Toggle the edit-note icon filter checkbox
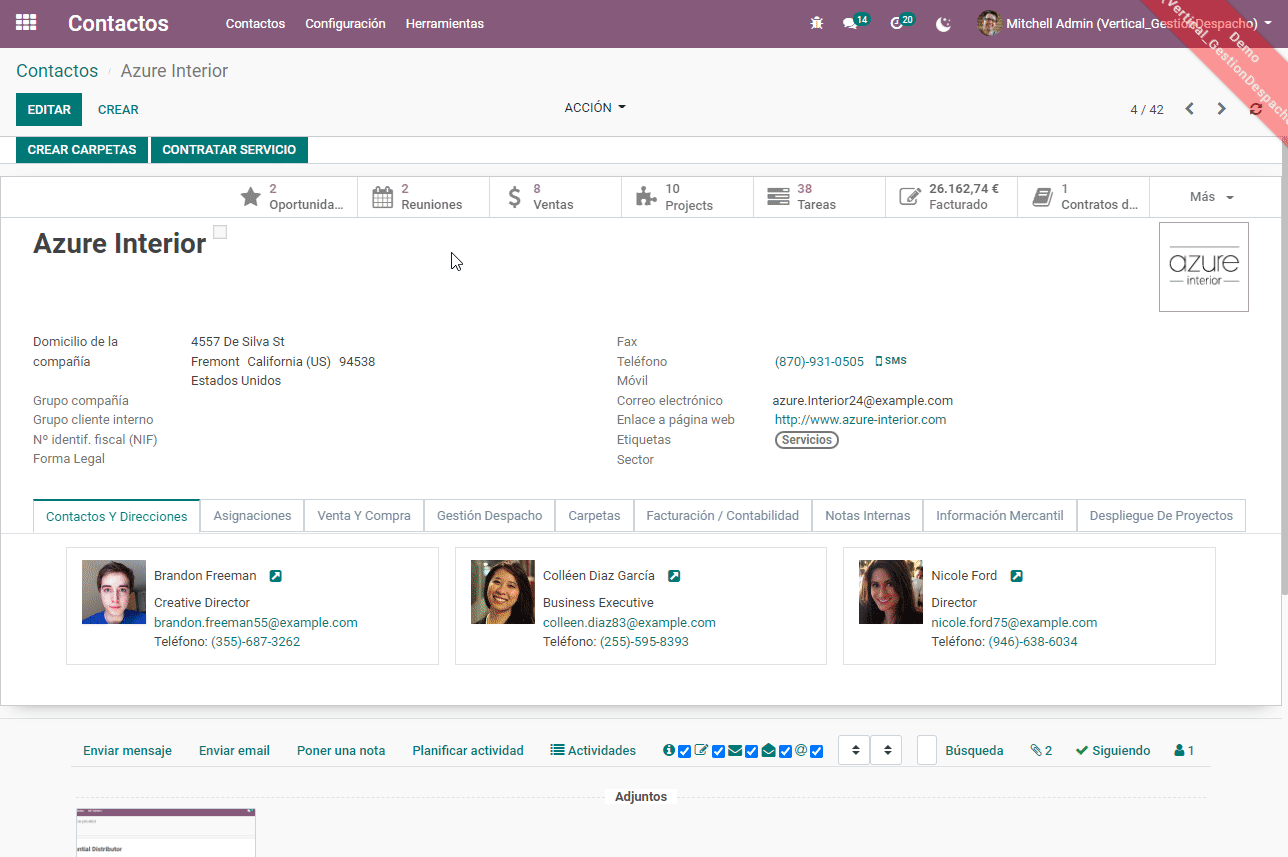The height and width of the screenshot is (857, 1288). 718,751
